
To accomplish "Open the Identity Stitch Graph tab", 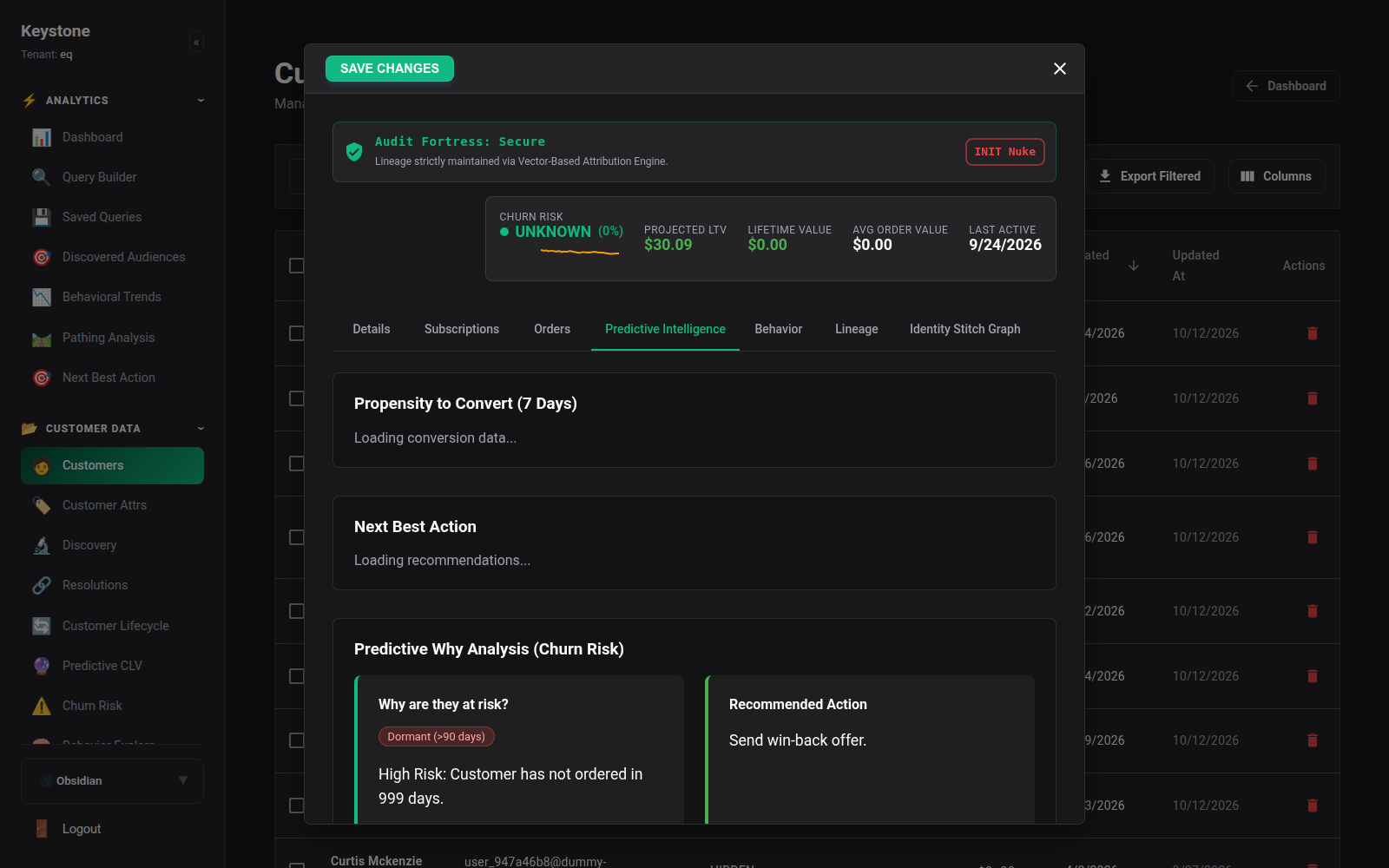I will (965, 329).
